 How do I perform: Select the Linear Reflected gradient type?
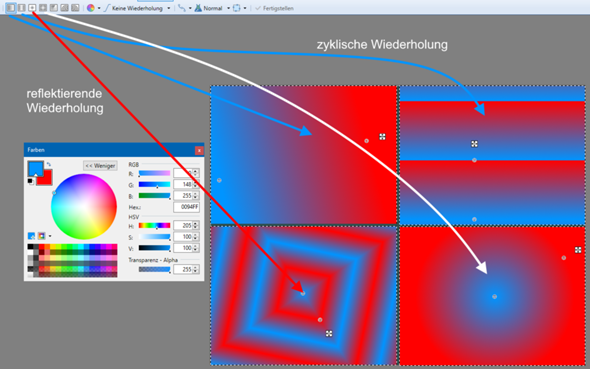21,8
